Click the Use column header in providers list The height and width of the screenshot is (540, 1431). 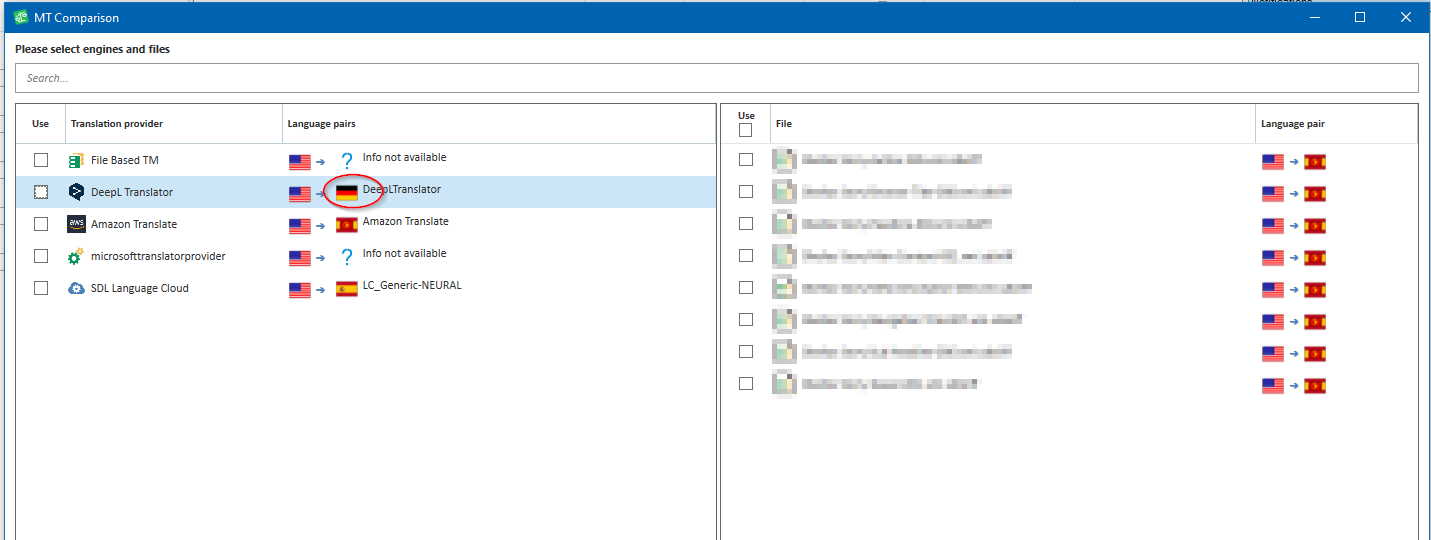41,124
